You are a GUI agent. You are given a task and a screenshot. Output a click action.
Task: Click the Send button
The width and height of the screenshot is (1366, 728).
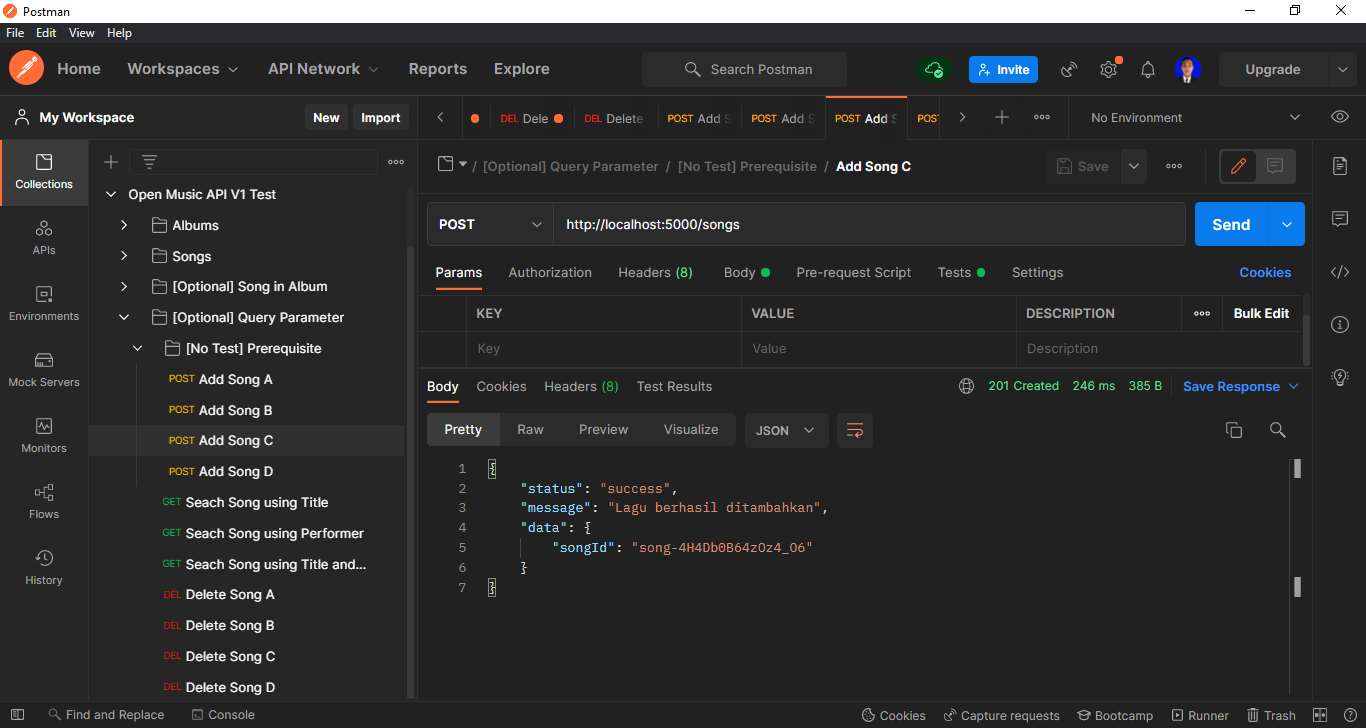pyautogui.click(x=1231, y=224)
